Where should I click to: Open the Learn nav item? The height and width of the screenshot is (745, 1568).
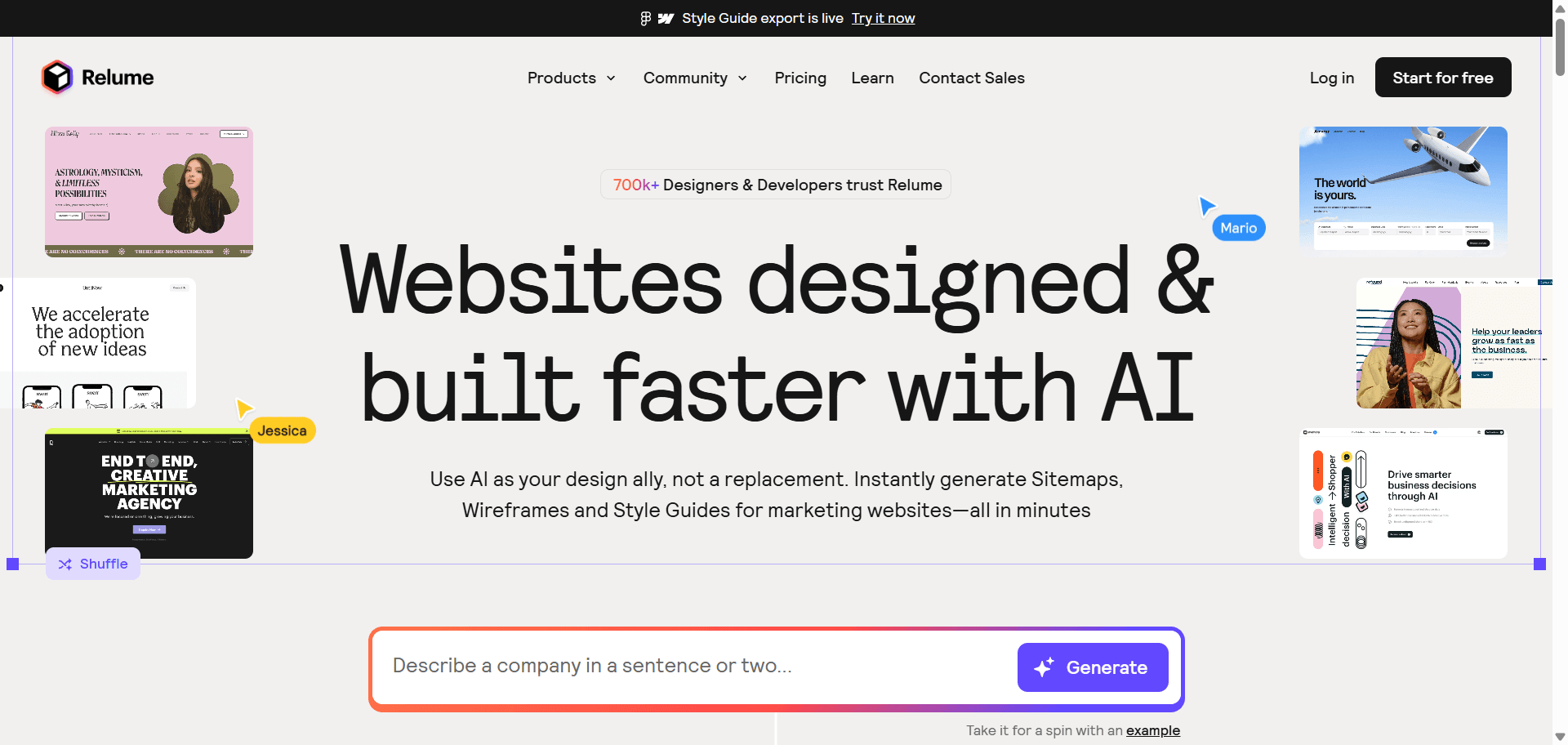(872, 78)
